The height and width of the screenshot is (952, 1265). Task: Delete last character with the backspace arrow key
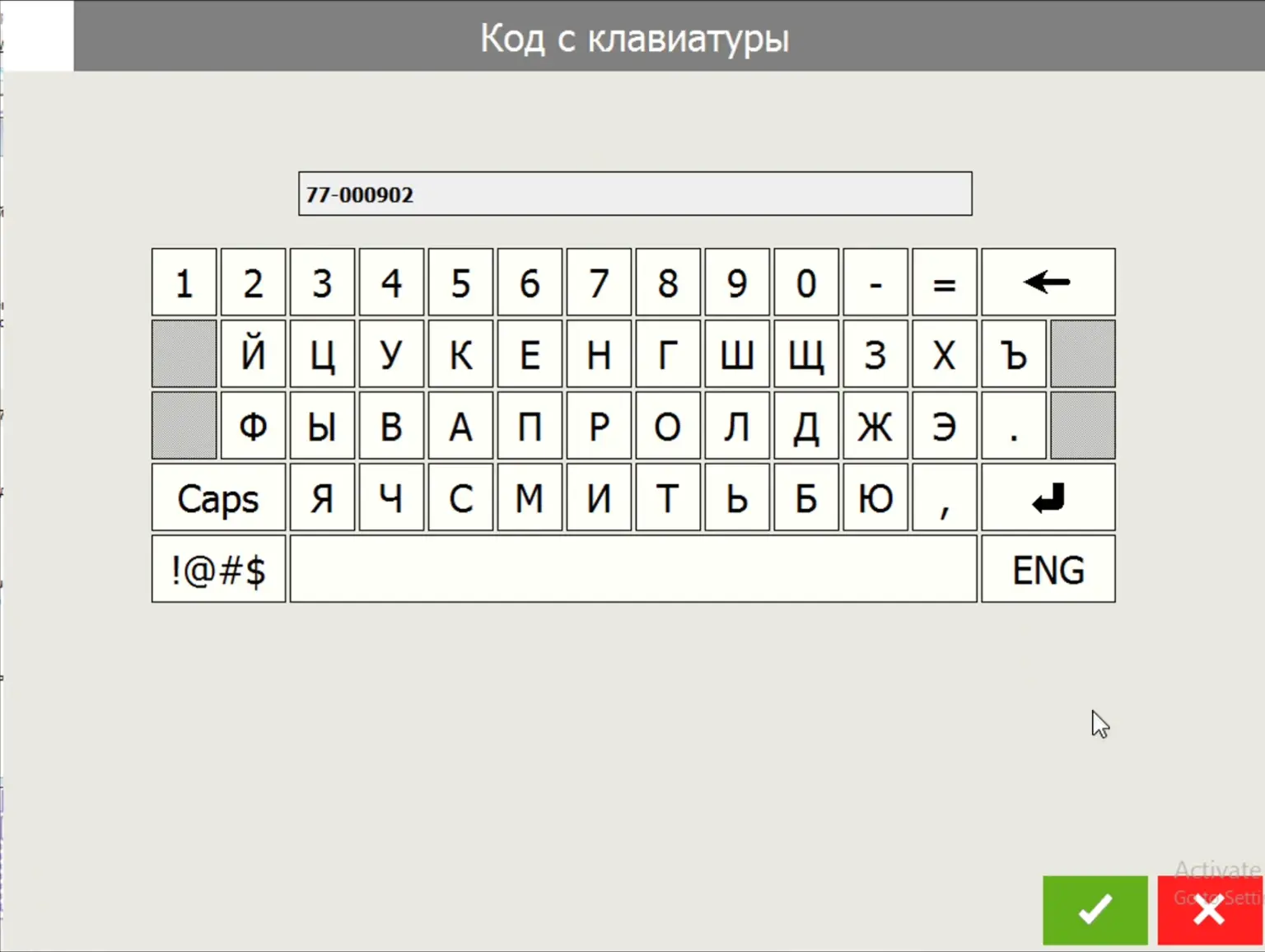[1048, 282]
